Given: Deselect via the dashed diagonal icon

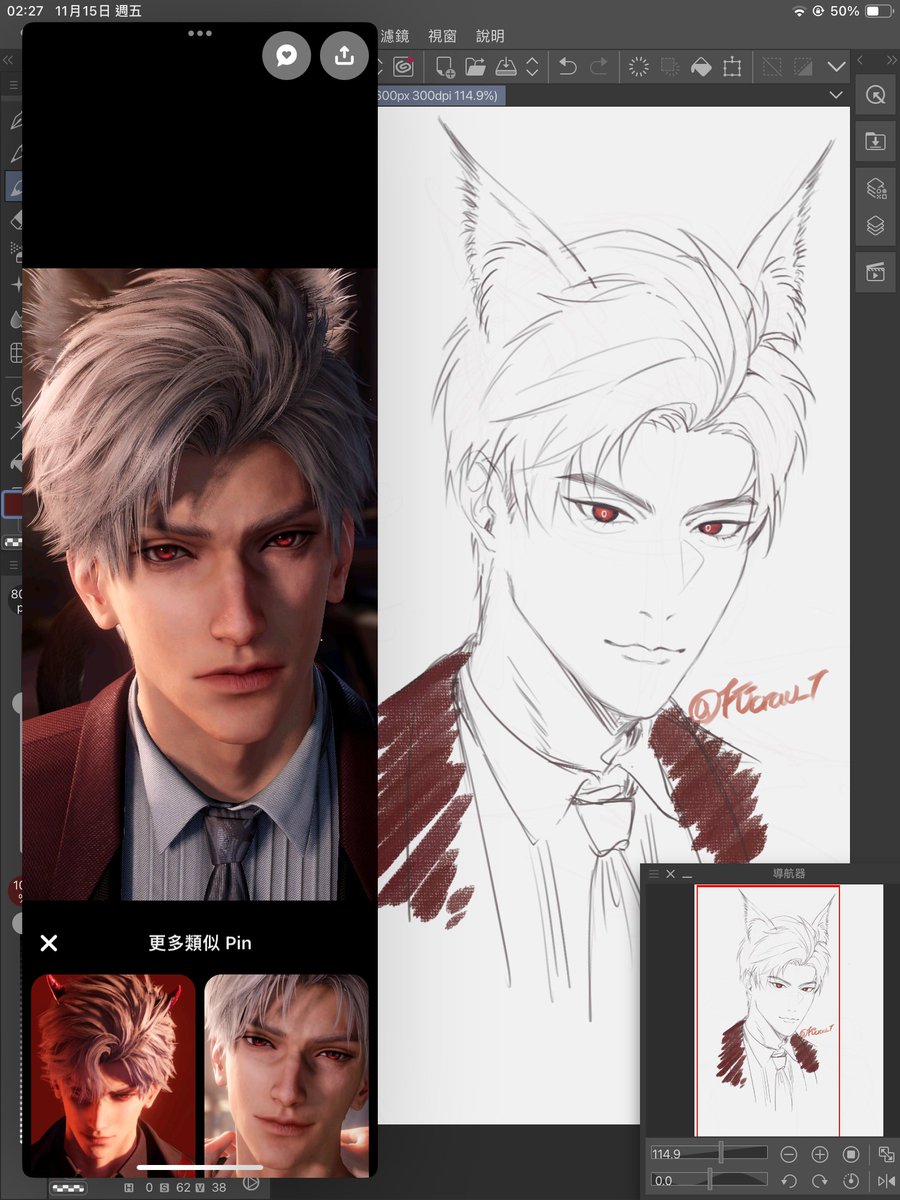Looking at the screenshot, I should 772,67.
